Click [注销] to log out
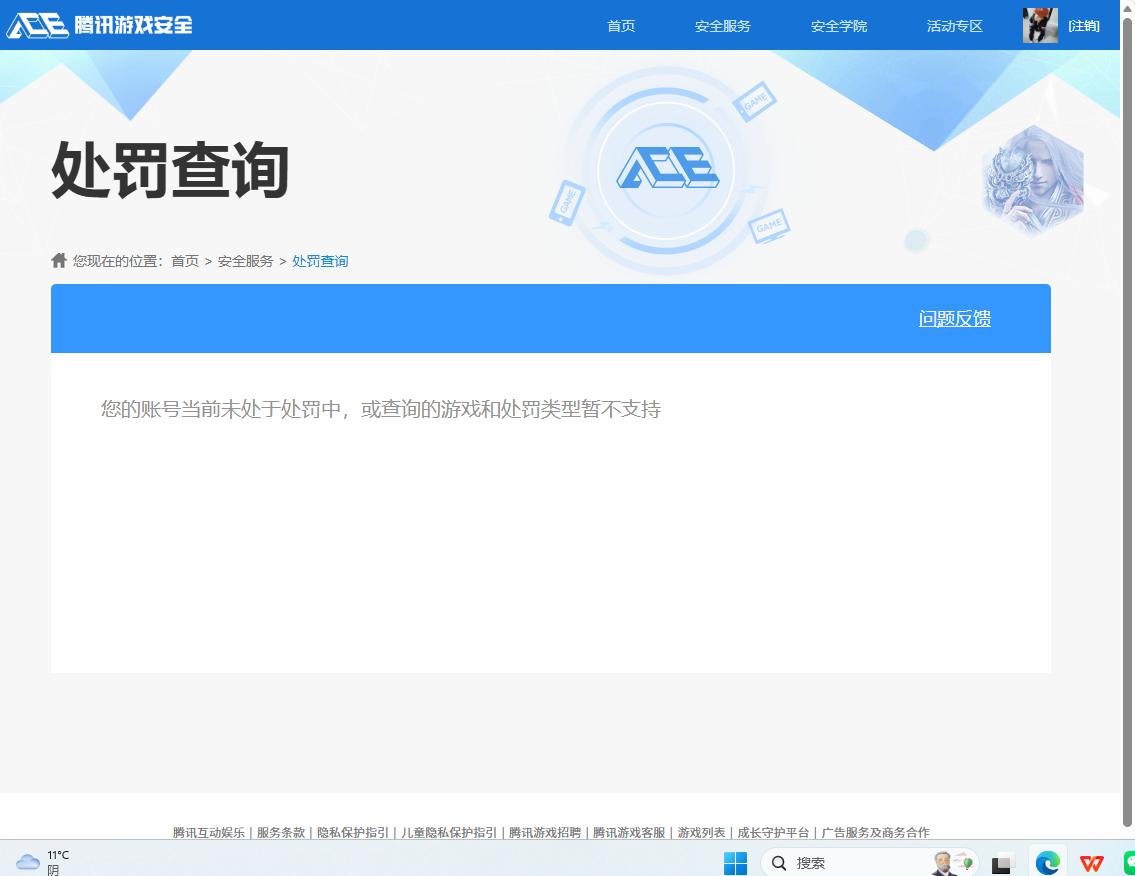 coord(1083,25)
